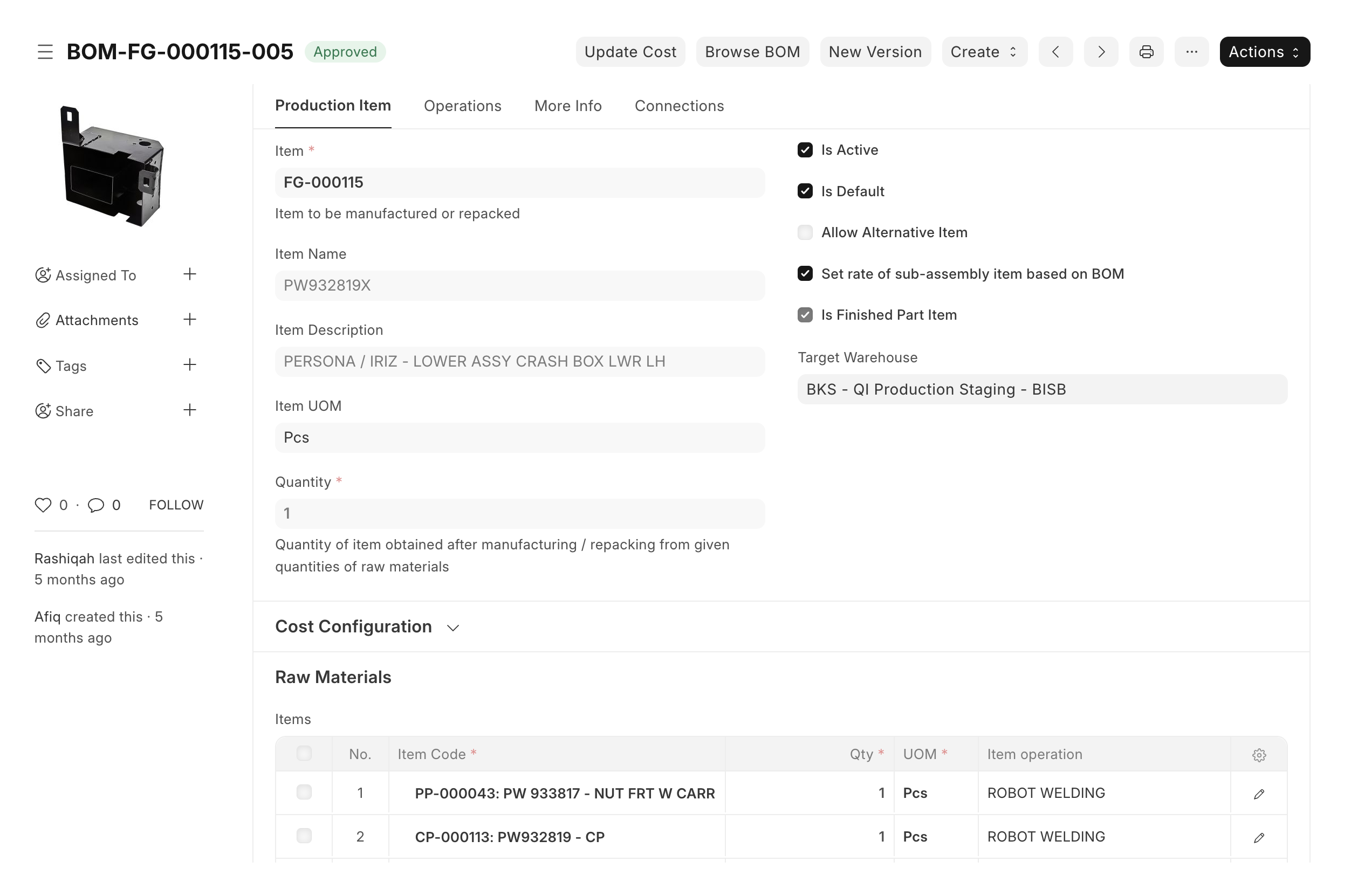Go to previous document arrow
Image resolution: width=1351 pixels, height=896 pixels.
[x=1055, y=52]
